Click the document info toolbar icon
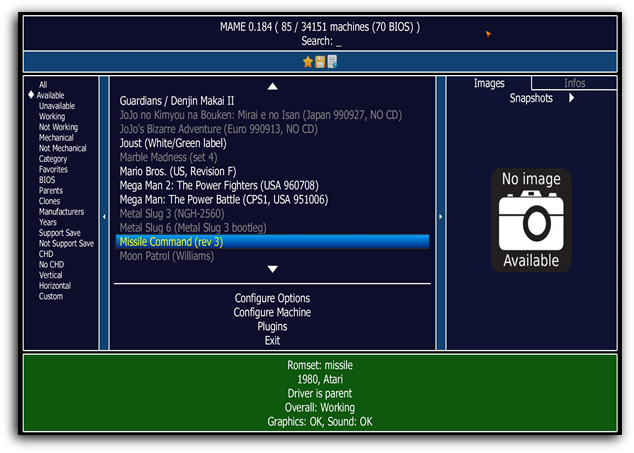634x453 pixels. [332, 62]
